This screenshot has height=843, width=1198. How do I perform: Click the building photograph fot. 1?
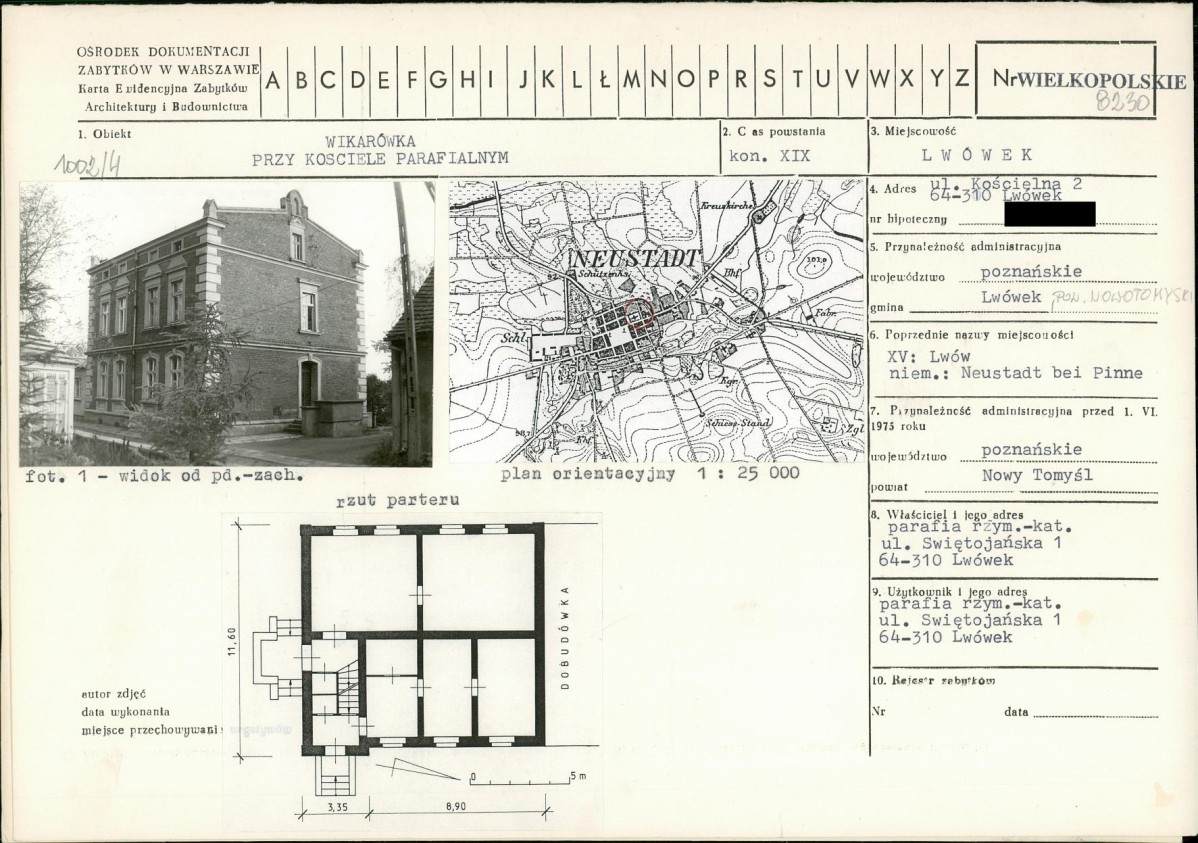pyautogui.click(x=226, y=324)
